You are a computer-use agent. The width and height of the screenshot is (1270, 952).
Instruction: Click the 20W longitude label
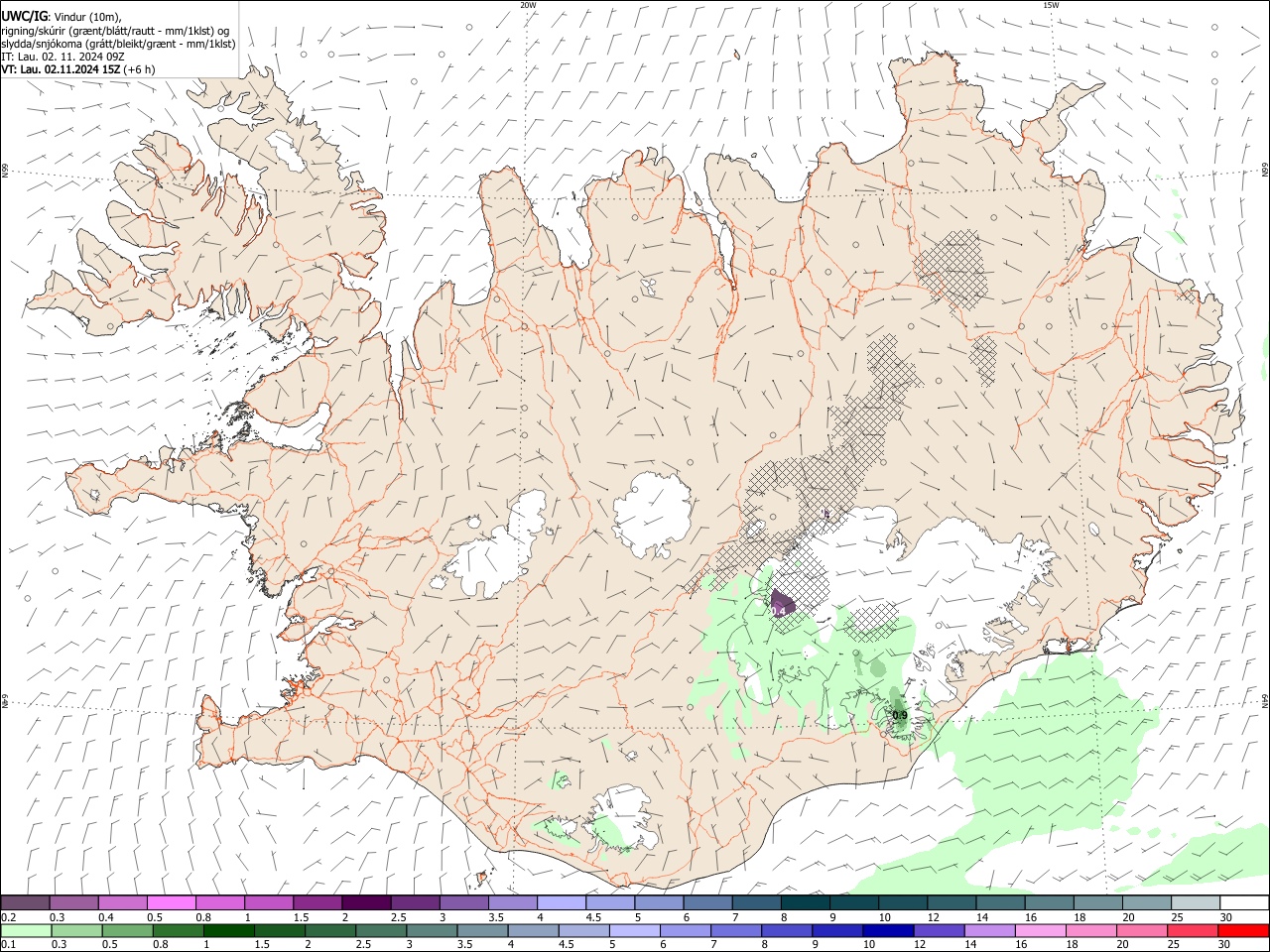pos(528,5)
